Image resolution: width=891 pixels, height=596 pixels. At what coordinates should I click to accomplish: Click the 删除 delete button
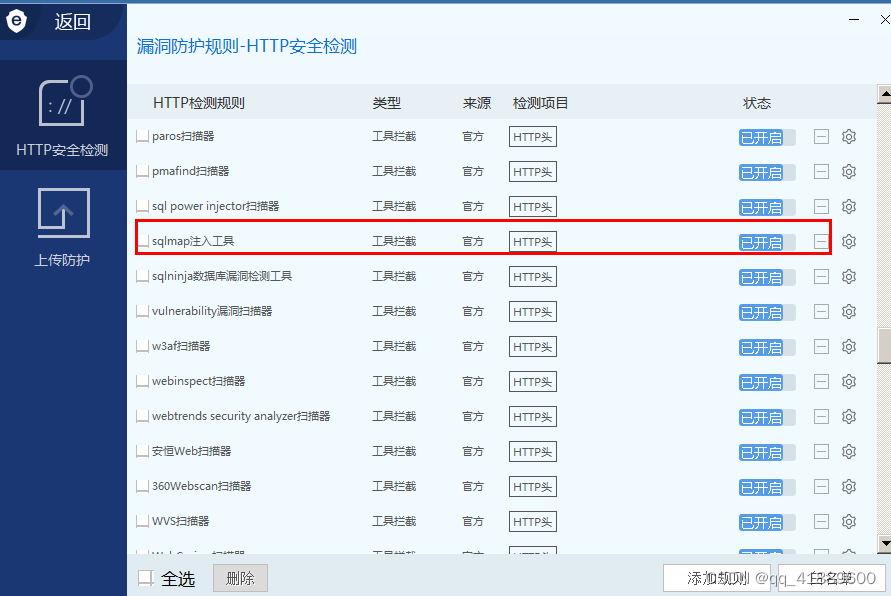point(240,578)
